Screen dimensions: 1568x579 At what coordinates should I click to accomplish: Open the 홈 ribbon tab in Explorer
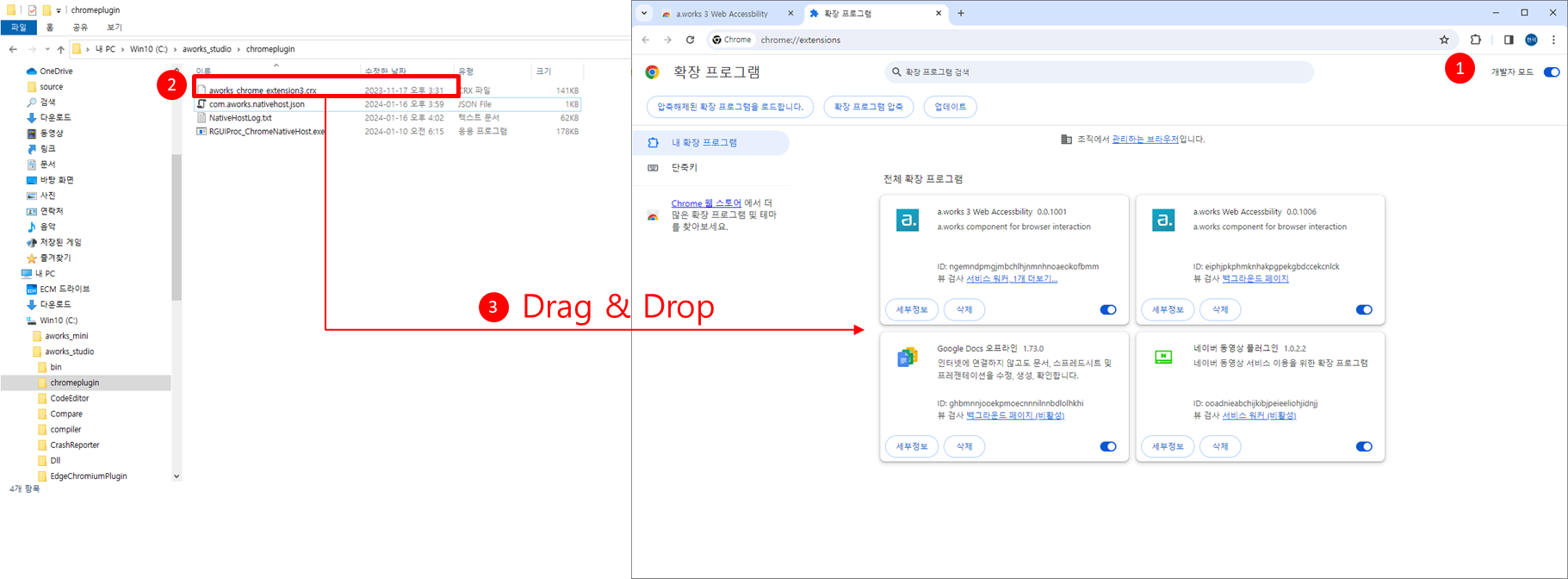[x=50, y=28]
